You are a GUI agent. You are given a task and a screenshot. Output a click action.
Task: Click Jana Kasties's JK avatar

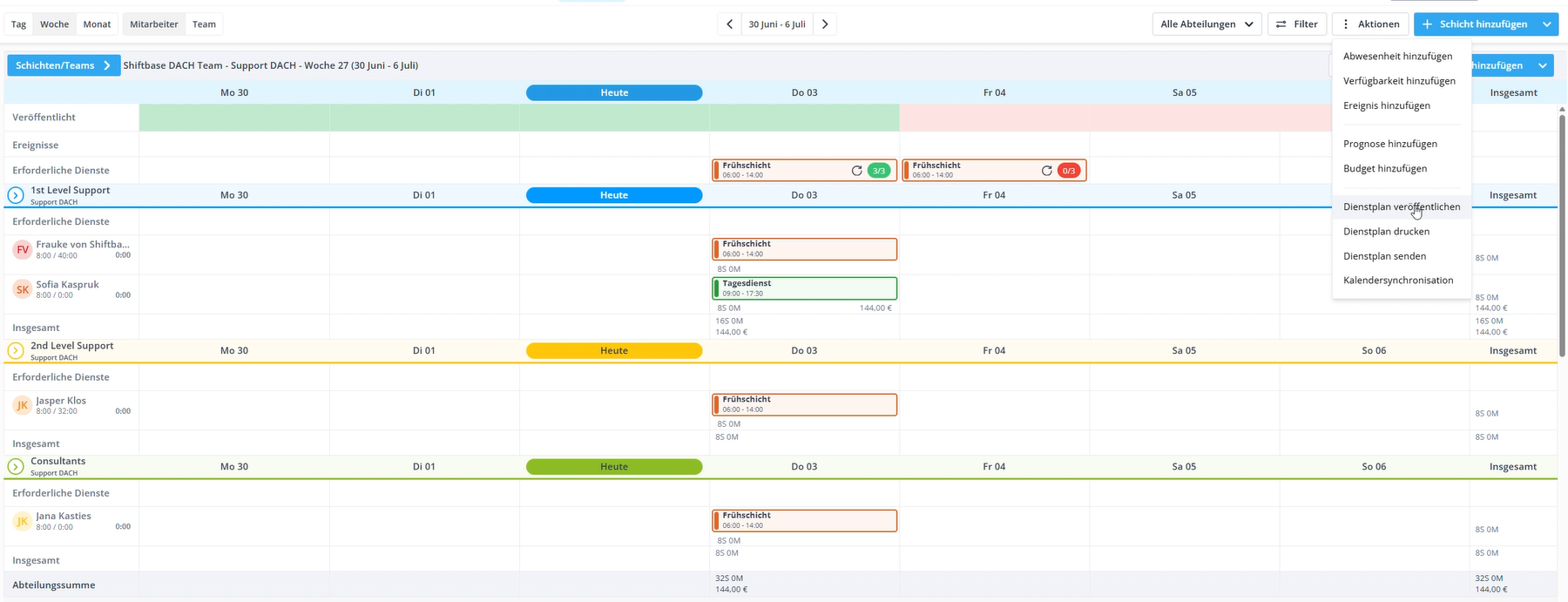23,521
